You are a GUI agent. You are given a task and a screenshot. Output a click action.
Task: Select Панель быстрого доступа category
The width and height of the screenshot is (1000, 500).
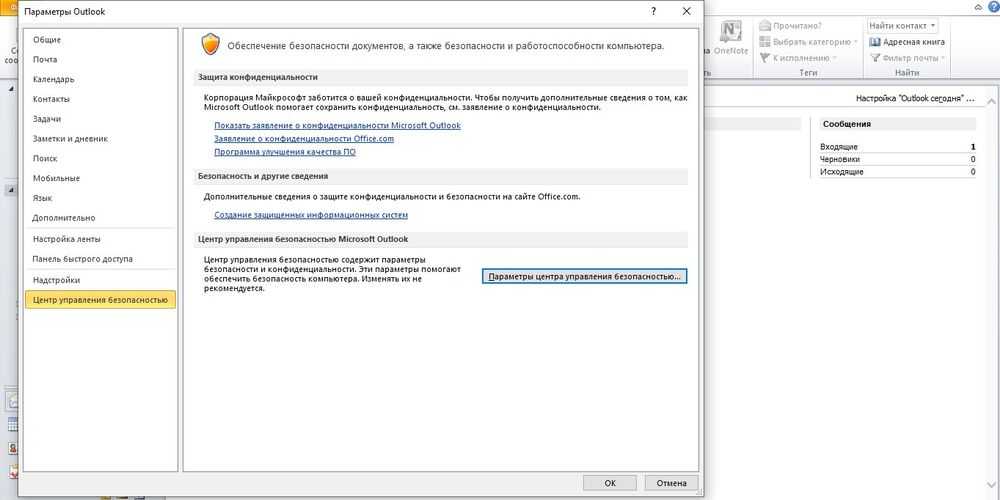[82, 259]
